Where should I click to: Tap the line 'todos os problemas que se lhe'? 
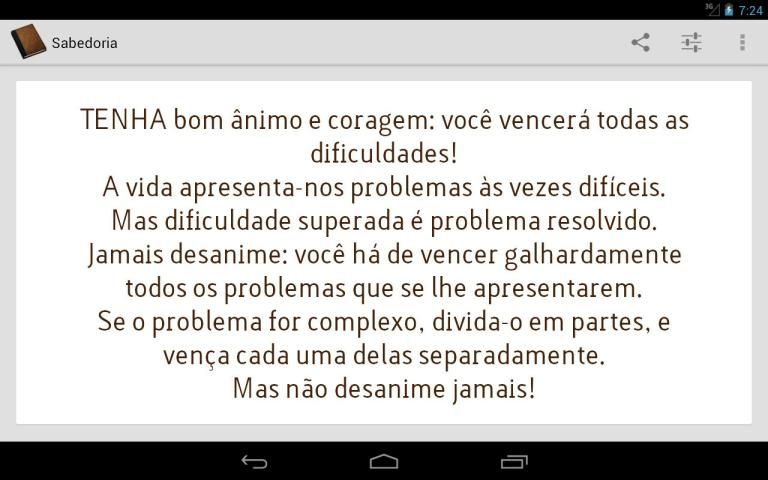(x=384, y=288)
